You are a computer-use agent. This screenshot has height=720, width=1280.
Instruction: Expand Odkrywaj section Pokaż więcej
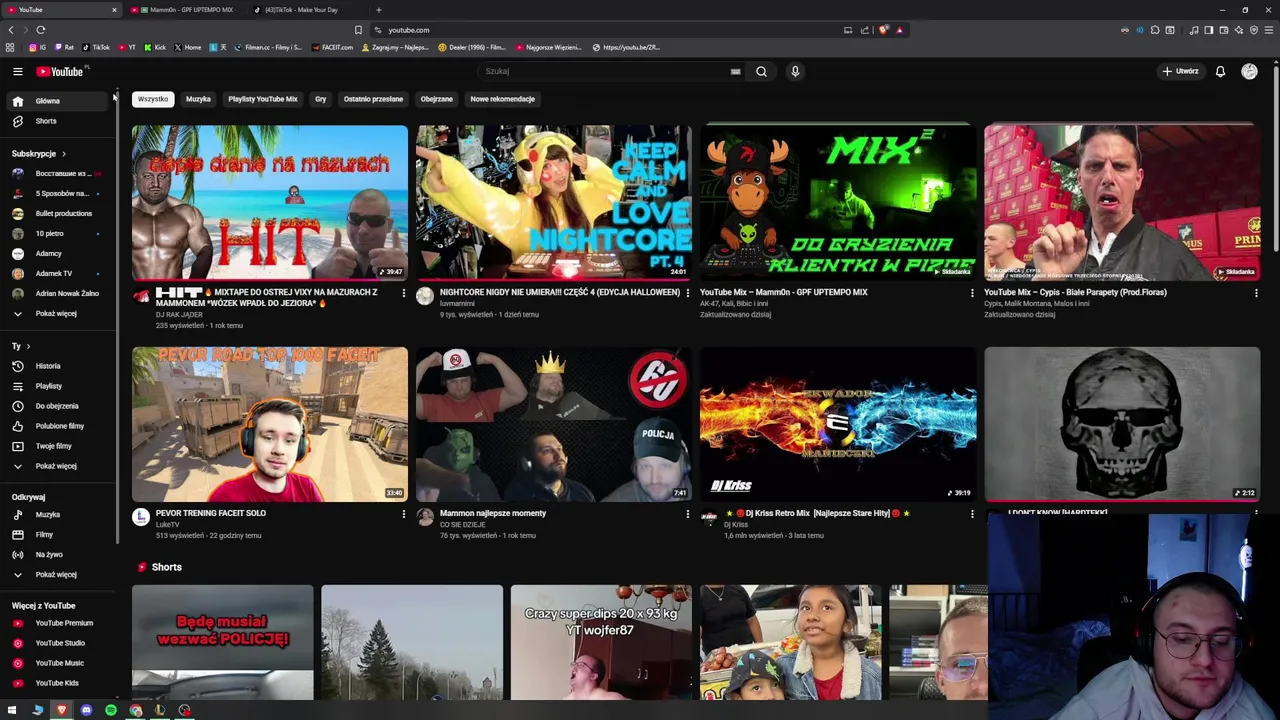click(56, 574)
